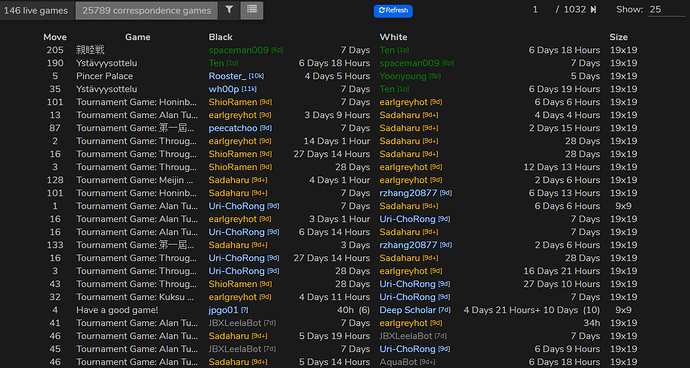Open the Ystävyysottelu game at move 190
Image resolution: width=690 pixels, height=368 pixels.
[x=106, y=63]
